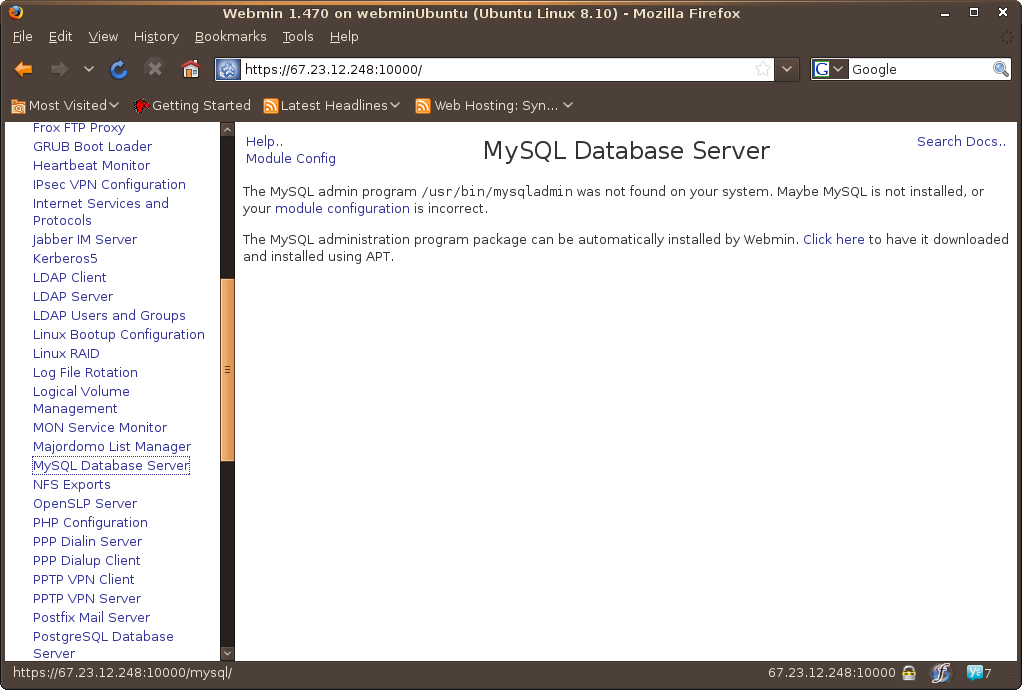Open the Tools menu
This screenshot has width=1022, height=690.
point(298,36)
